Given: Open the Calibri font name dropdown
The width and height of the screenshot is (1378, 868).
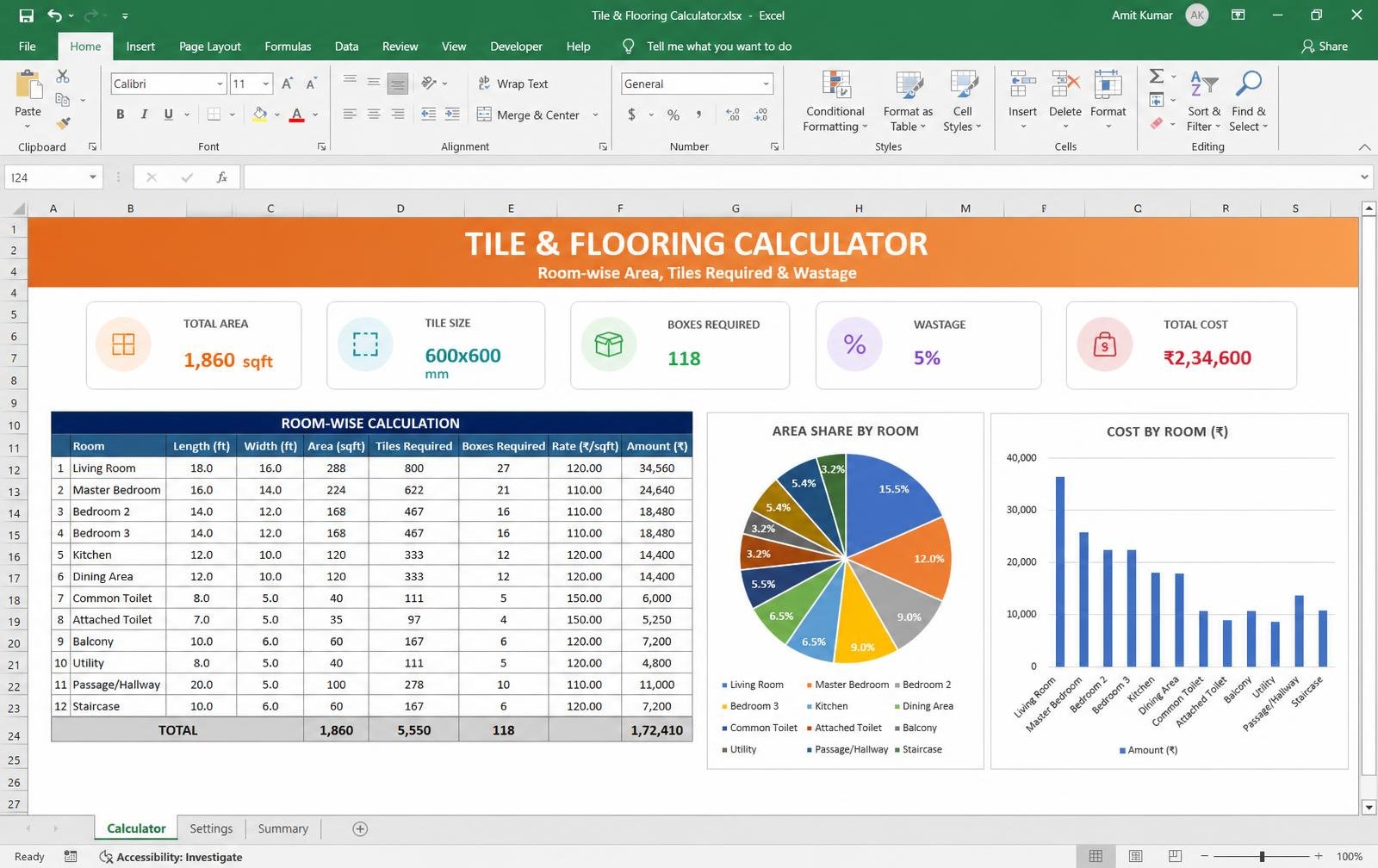Looking at the screenshot, I should click(x=220, y=84).
